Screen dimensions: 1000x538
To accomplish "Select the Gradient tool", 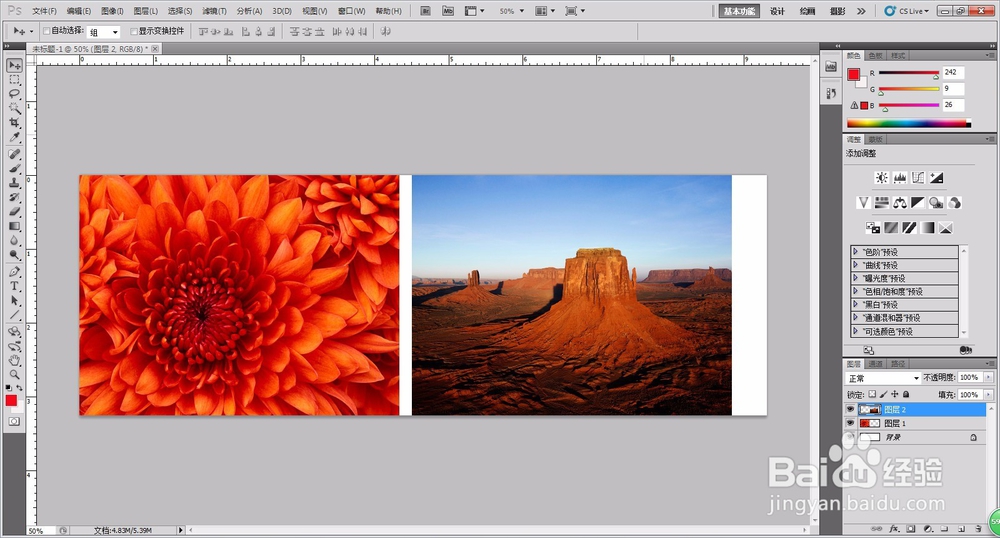I will [x=14, y=226].
